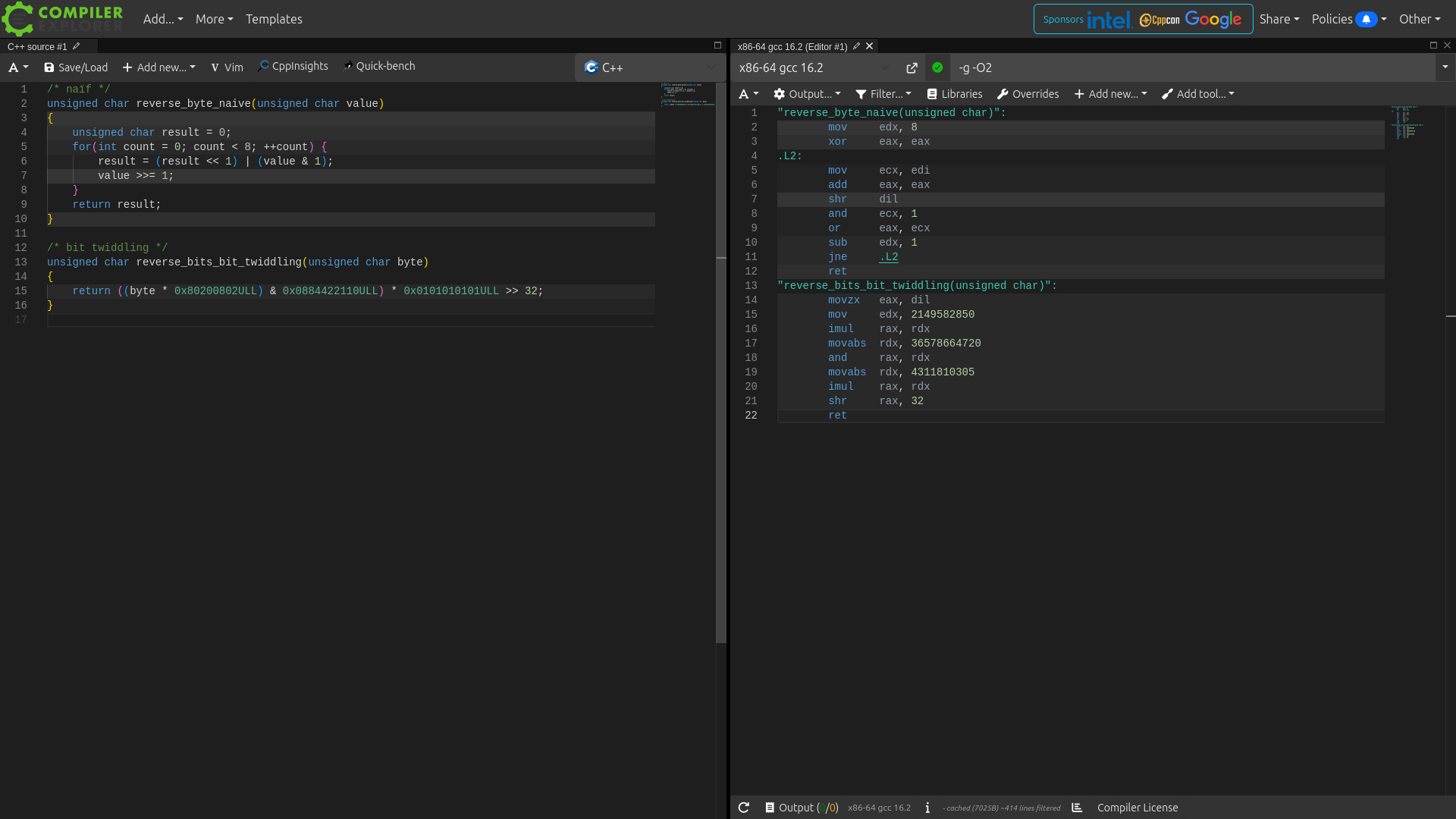Show compiler info icon in status bar
Image resolution: width=1456 pixels, height=819 pixels.
click(x=927, y=808)
